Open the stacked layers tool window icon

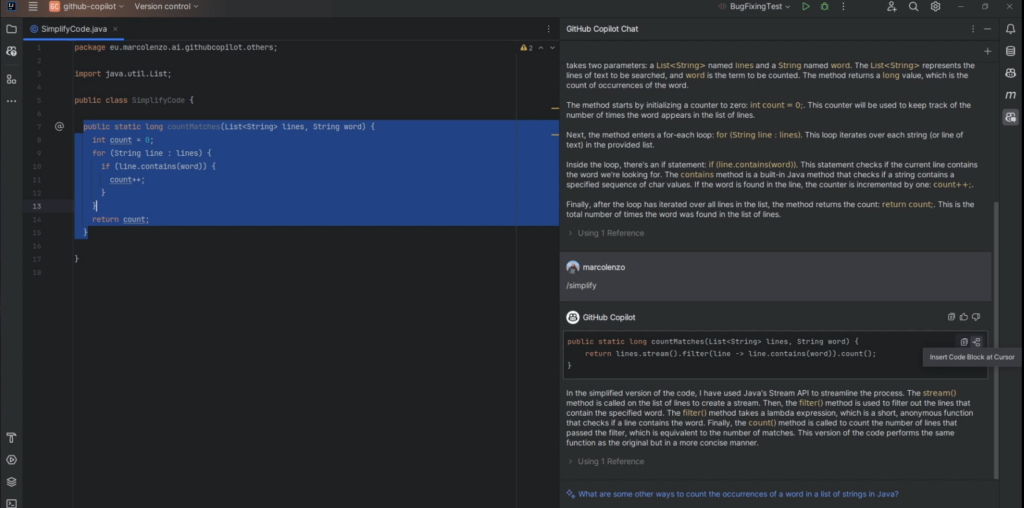11,482
